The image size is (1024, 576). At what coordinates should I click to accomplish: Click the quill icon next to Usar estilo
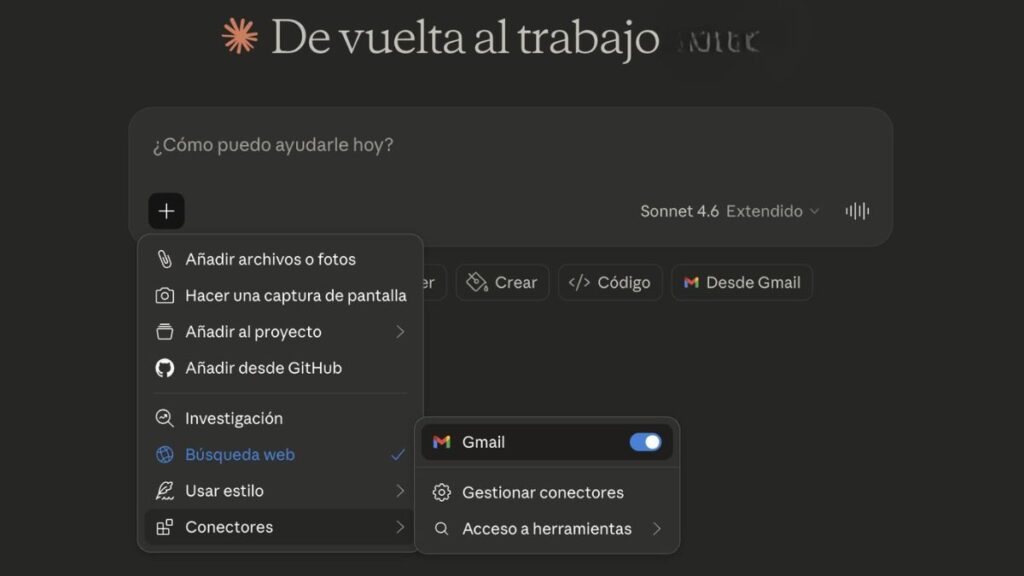point(164,490)
